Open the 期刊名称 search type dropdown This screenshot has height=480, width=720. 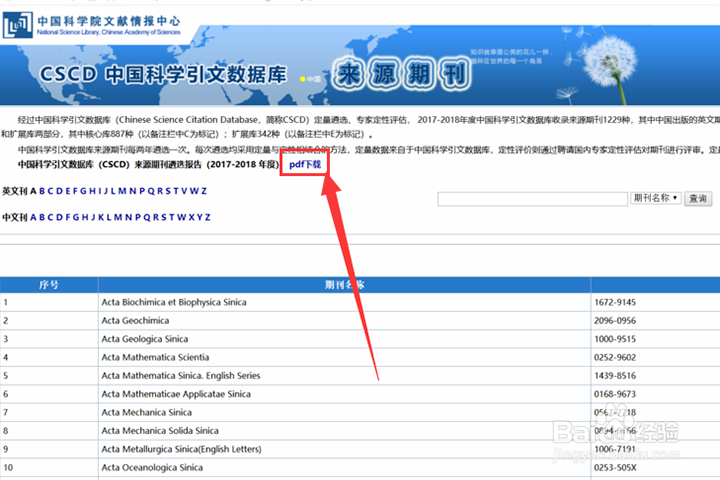[x=655, y=198]
